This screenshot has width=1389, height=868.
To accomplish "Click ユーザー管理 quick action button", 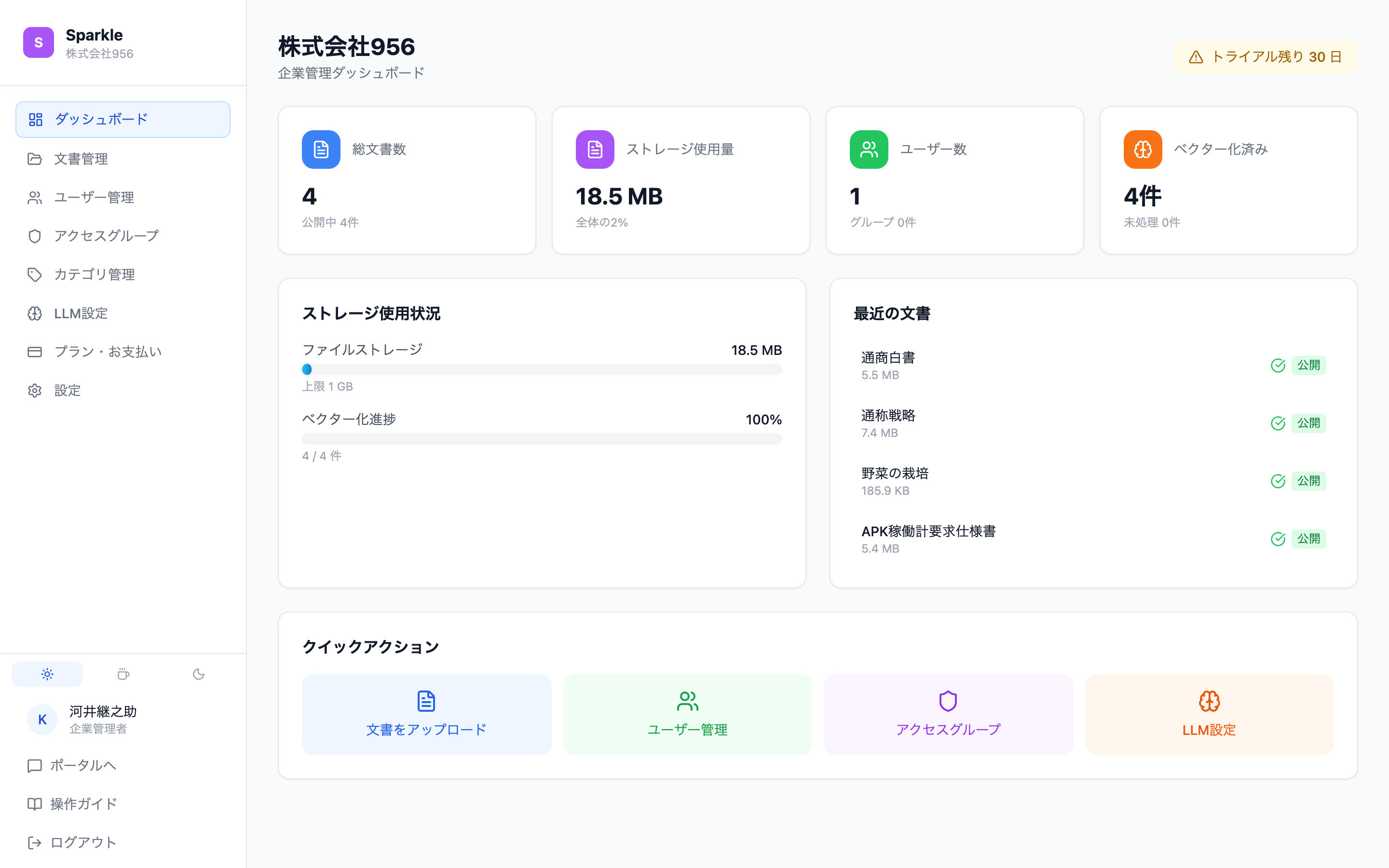I will point(687,714).
